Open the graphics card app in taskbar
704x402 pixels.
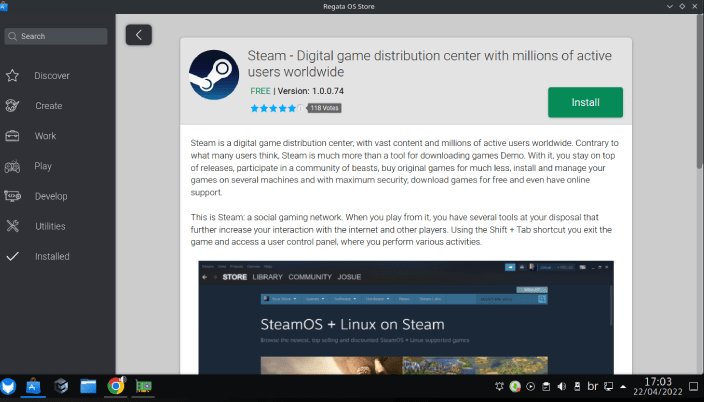coord(144,386)
